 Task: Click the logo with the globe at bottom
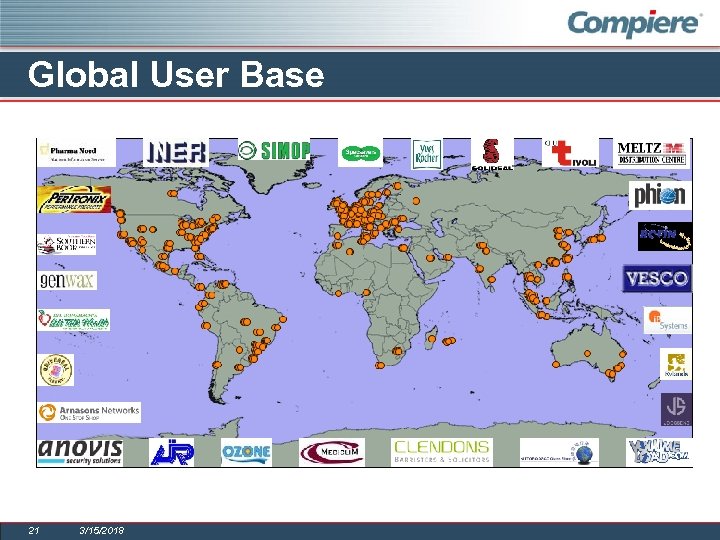[559, 452]
